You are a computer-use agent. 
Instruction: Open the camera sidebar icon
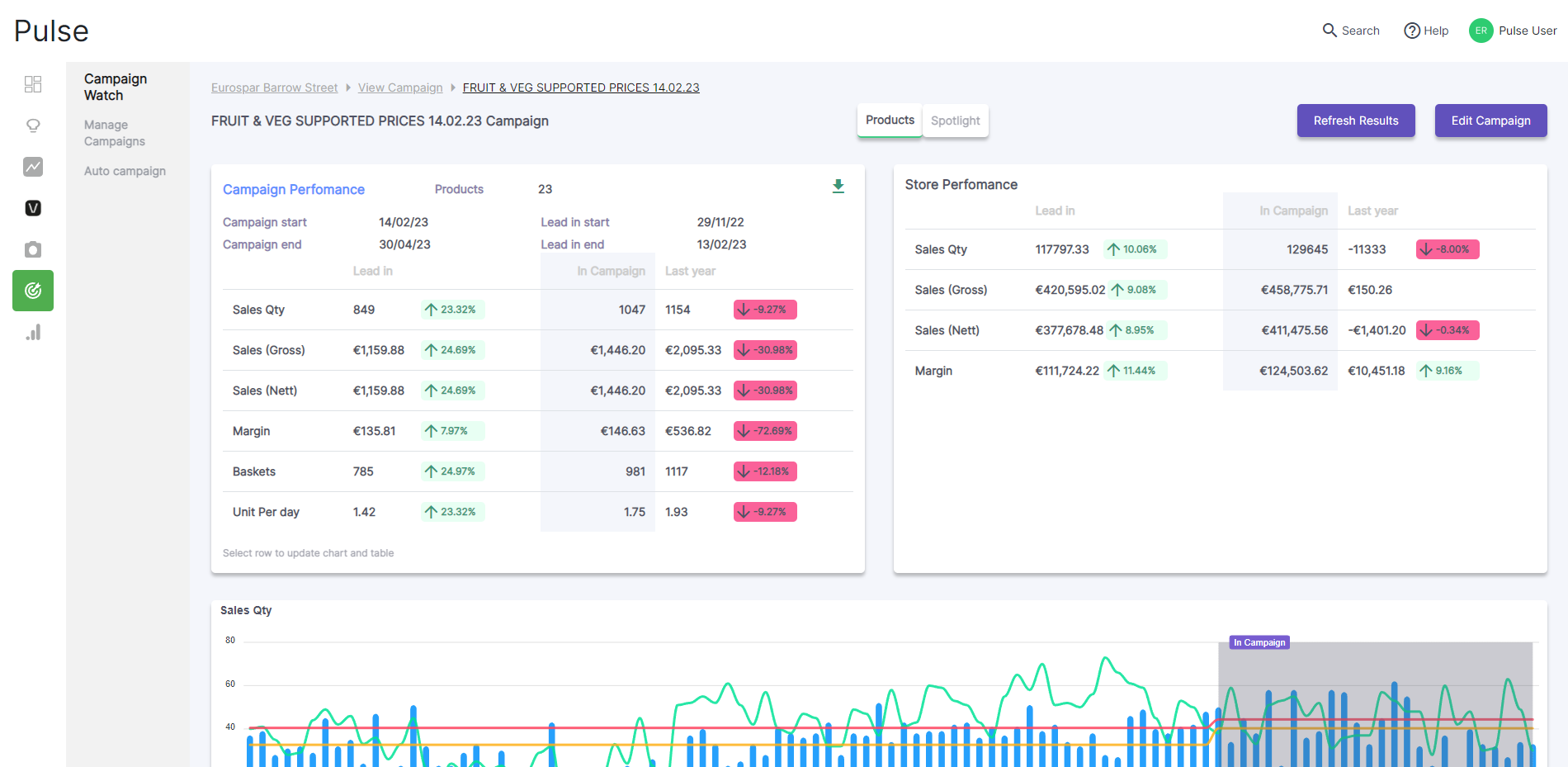pyautogui.click(x=33, y=249)
